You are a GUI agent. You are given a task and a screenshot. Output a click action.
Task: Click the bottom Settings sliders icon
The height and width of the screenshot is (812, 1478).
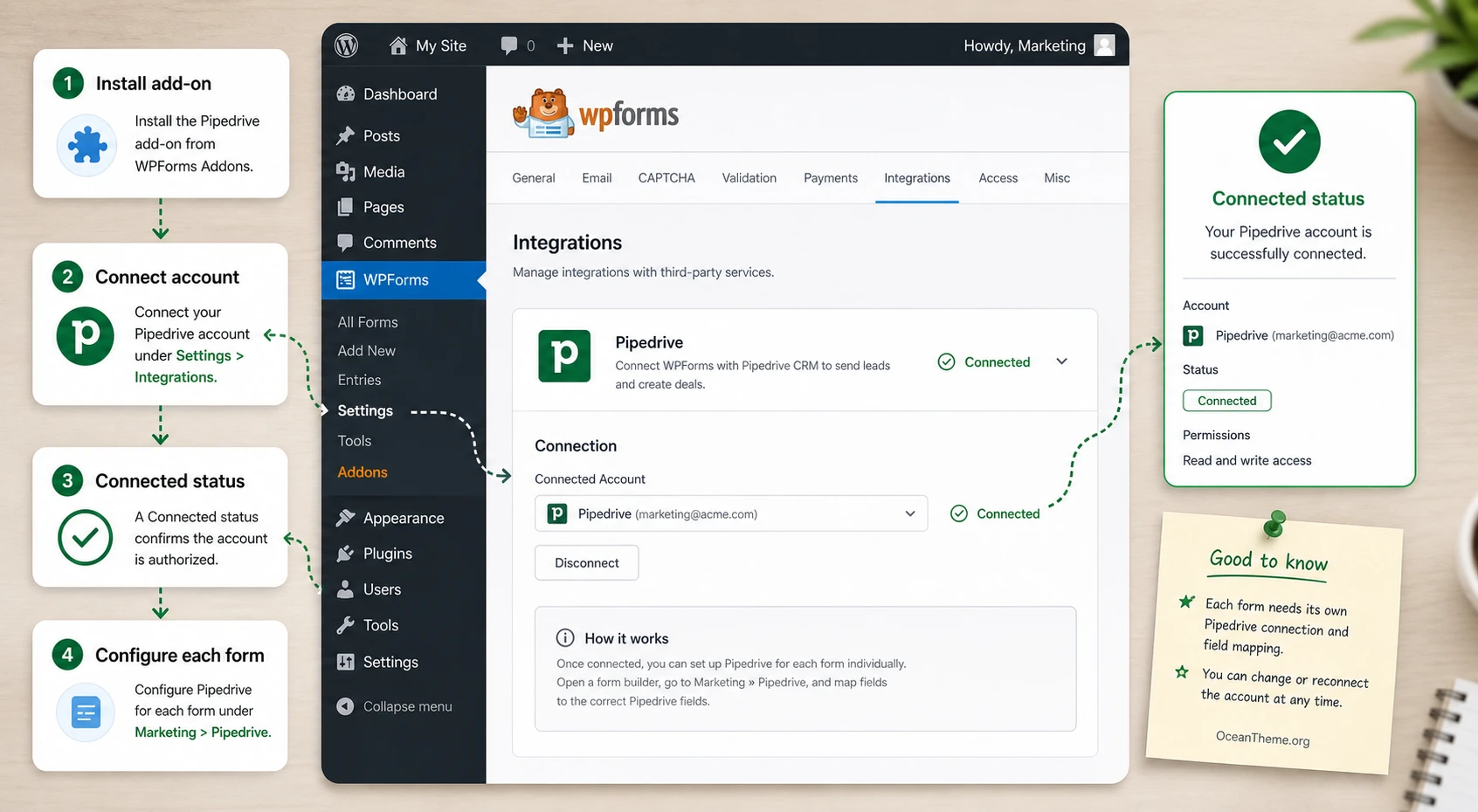point(346,662)
